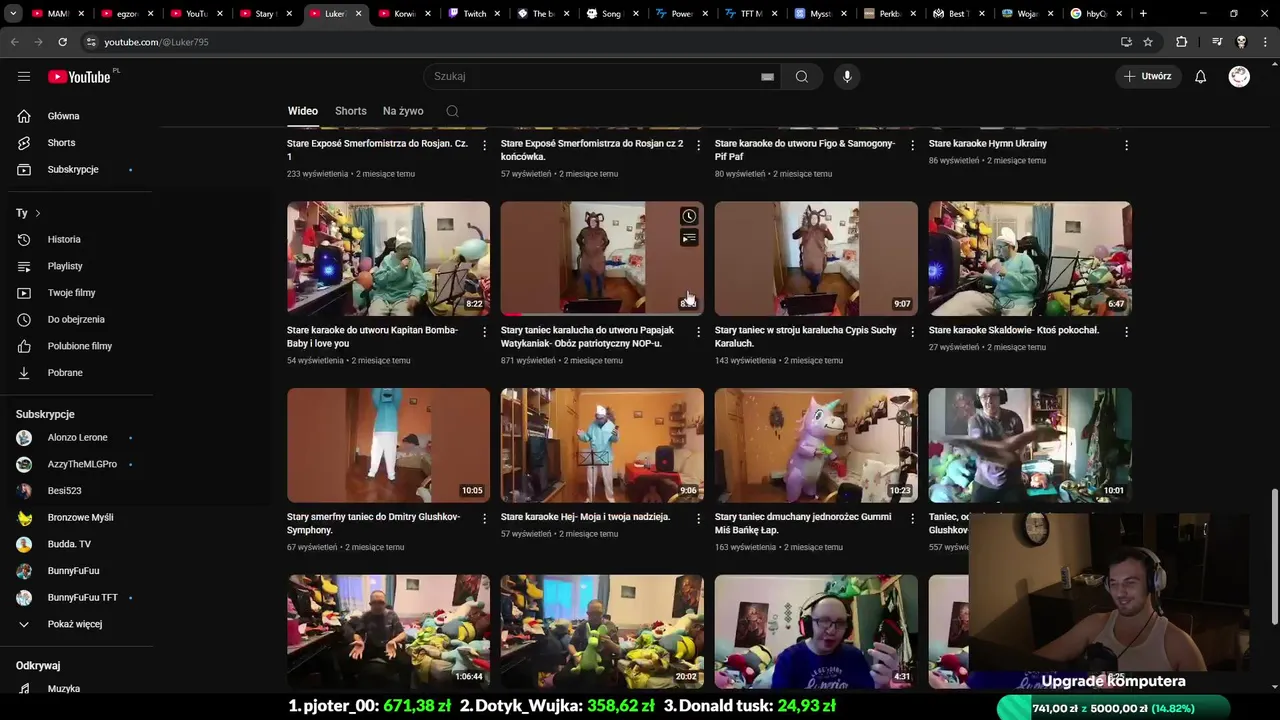Screen dimensions: 1280x720
Task: Click the address bar URL
Action: click(x=156, y=42)
